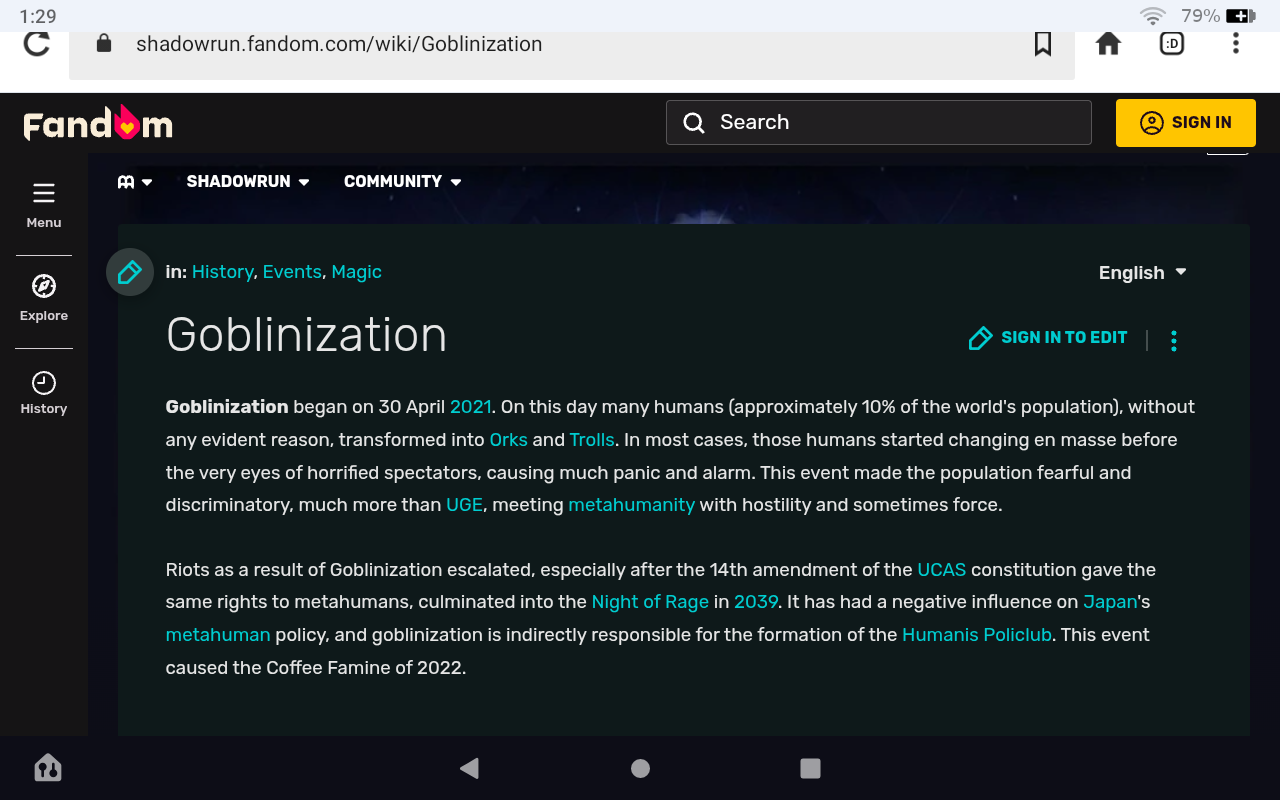This screenshot has height=800, width=1280.
Task: Follow the UGE link
Action: coord(464,505)
